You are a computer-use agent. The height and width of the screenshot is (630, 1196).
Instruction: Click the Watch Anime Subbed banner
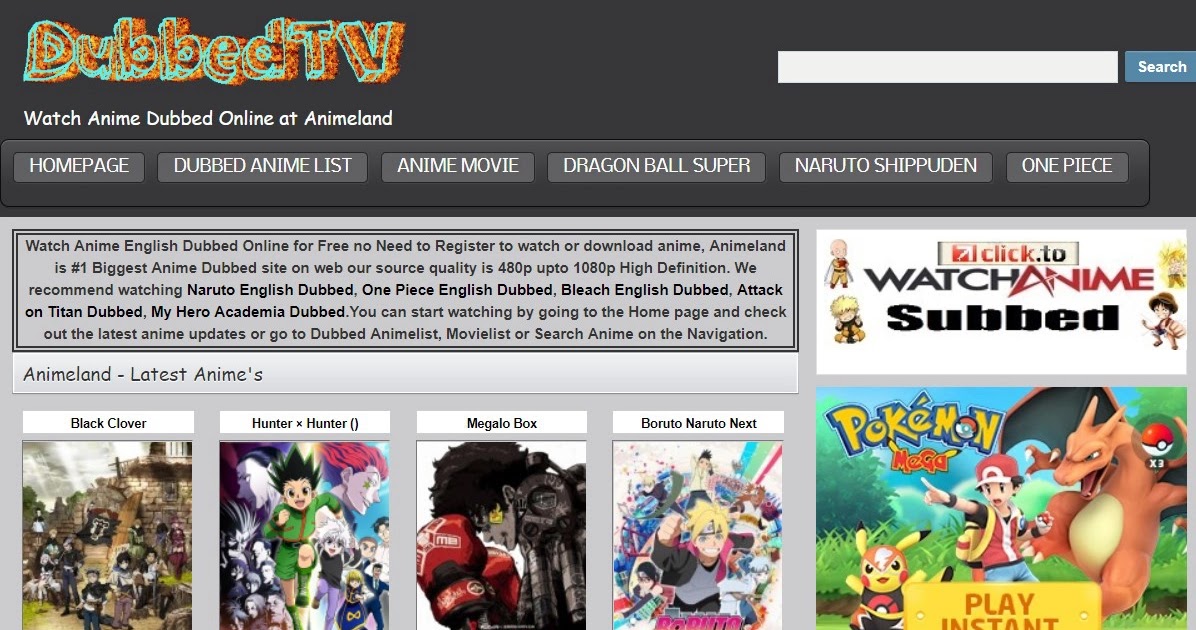pos(1001,302)
